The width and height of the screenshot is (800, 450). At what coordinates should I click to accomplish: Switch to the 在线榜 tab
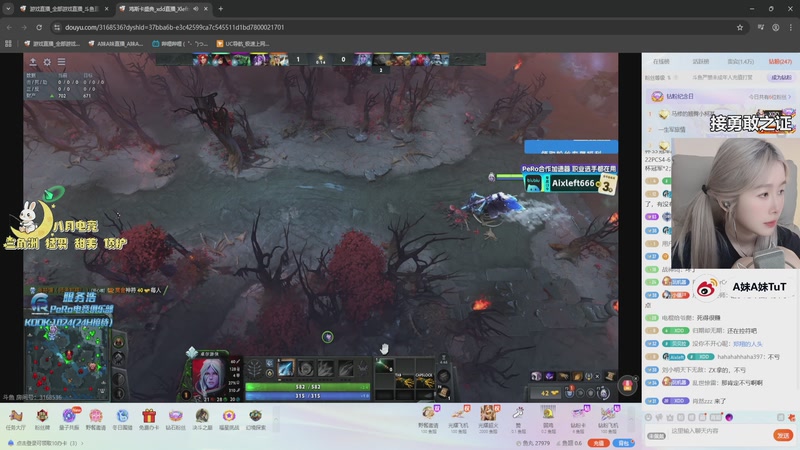[x=661, y=61]
